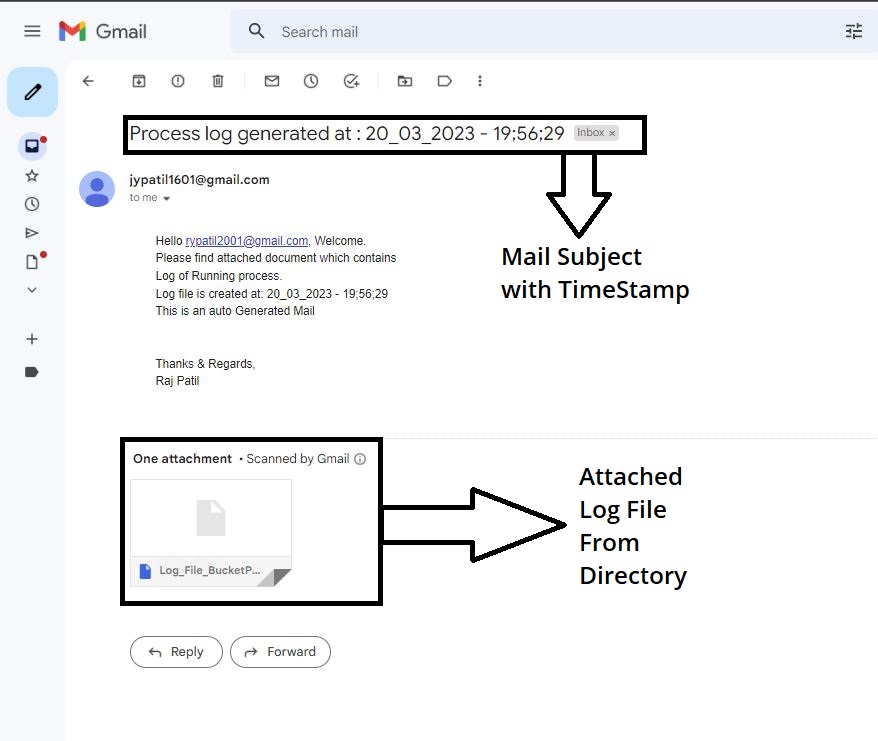The image size is (878, 741).
Task: Click the Log_File_BucketP... file name
Action: click(210, 570)
